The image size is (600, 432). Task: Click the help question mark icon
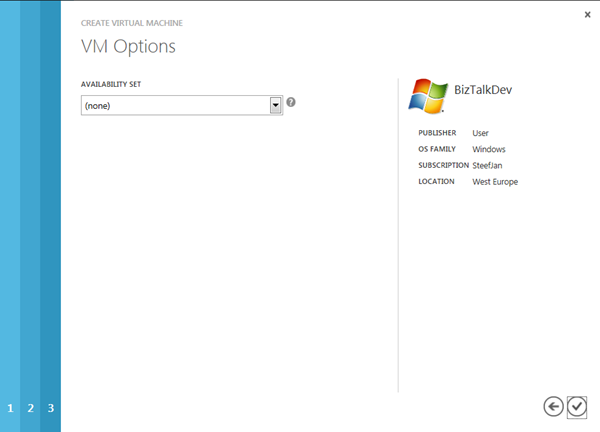pyautogui.click(x=291, y=102)
